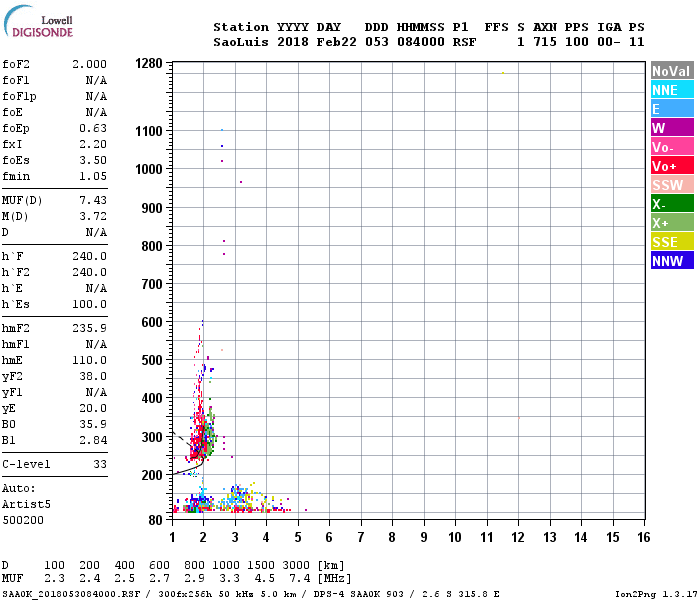Click the C-level value 33

100,464
